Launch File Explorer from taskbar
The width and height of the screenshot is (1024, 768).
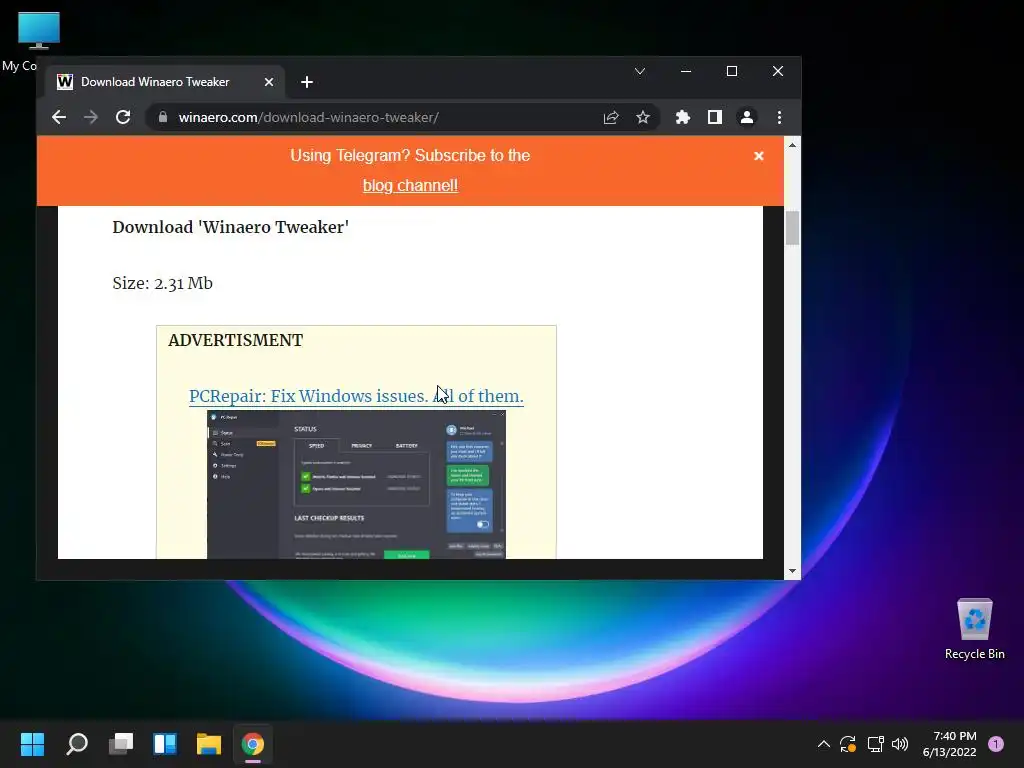click(x=209, y=744)
